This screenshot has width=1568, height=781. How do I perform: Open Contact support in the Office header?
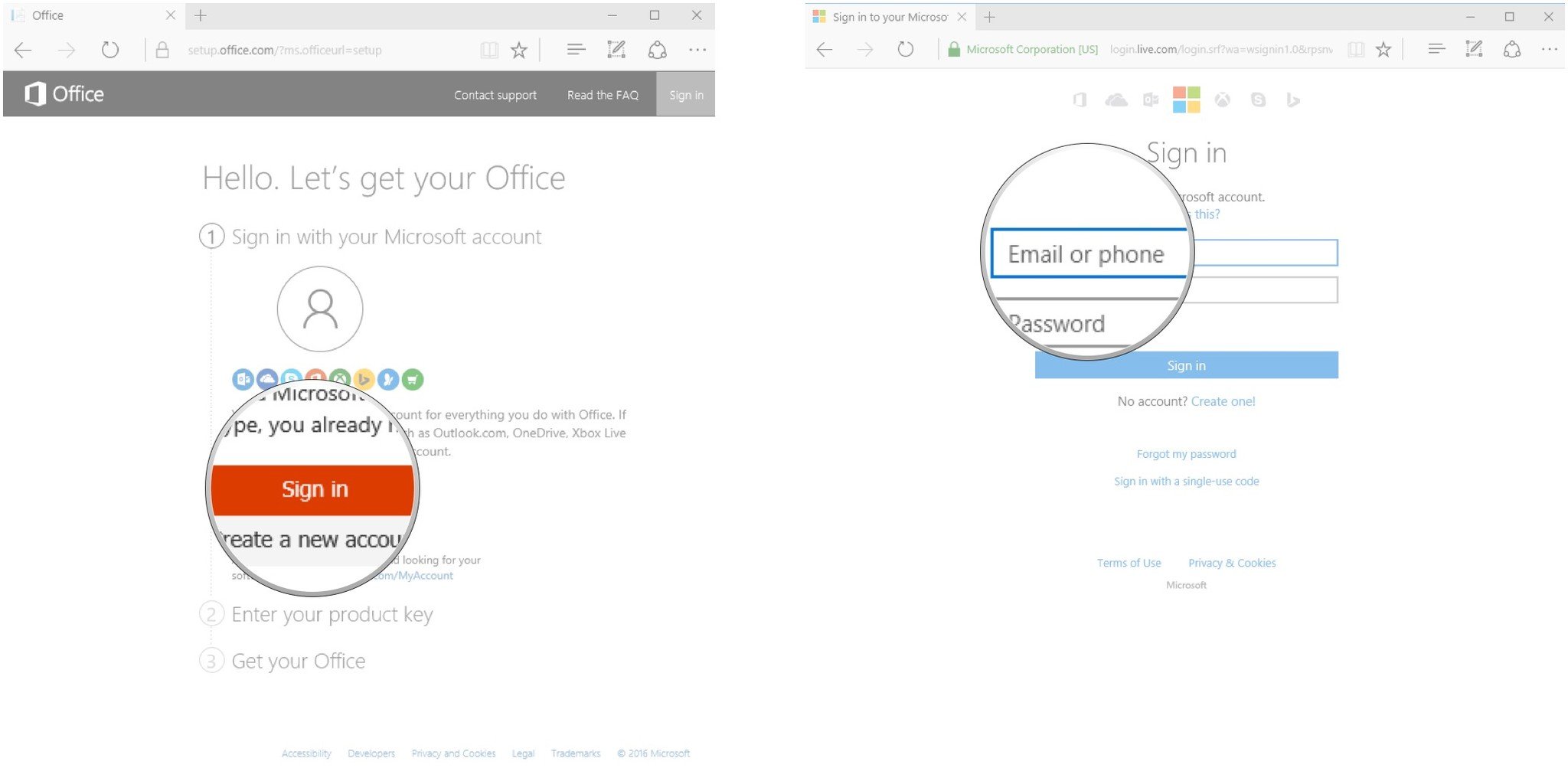495,95
